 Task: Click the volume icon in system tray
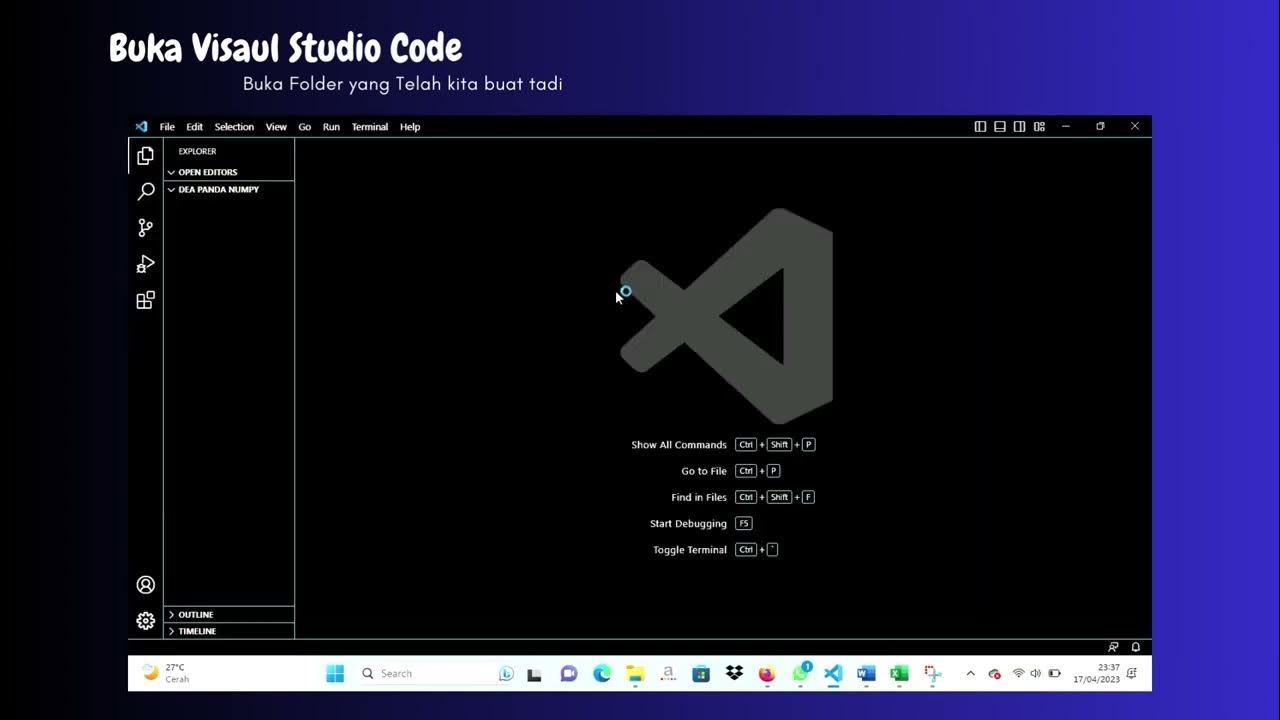(x=1035, y=674)
